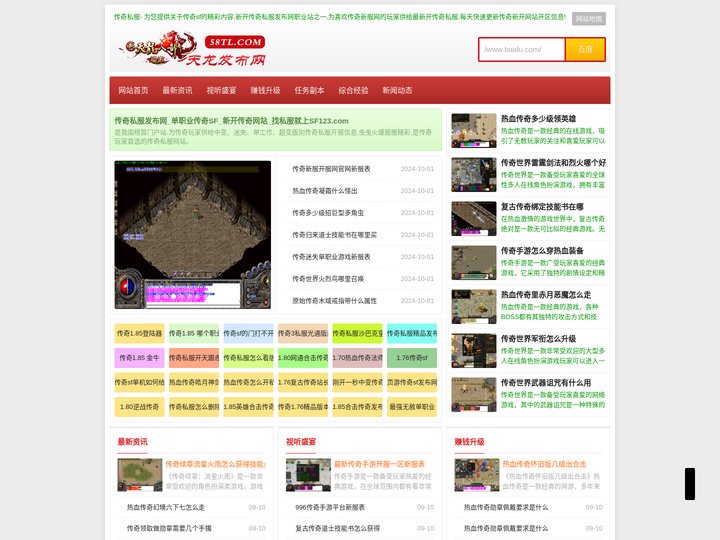
Task: Open sidebar title 传奇世界军衔怎么升级
Action: [x=538, y=339]
